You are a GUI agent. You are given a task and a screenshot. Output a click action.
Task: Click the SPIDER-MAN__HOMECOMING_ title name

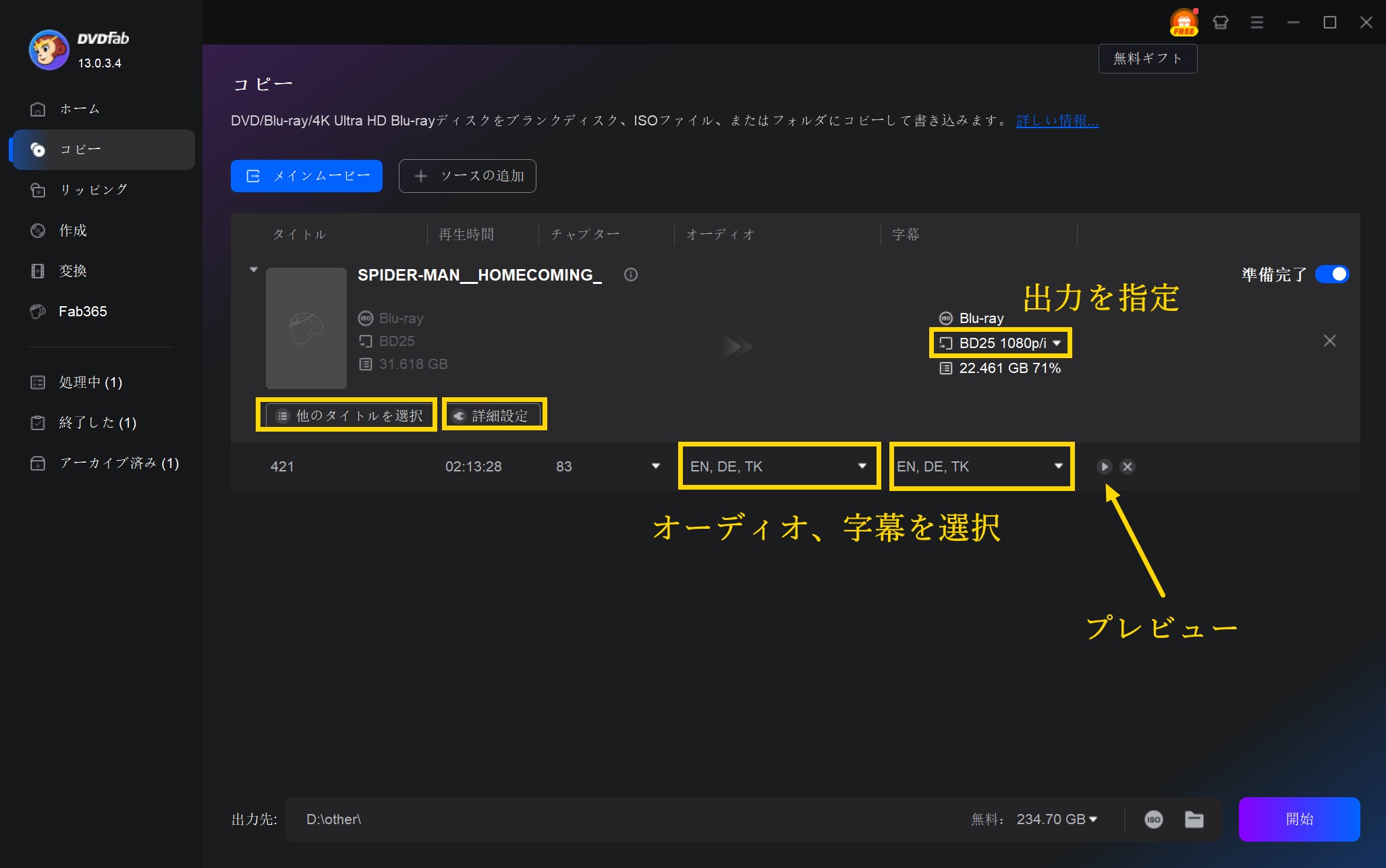(480, 275)
